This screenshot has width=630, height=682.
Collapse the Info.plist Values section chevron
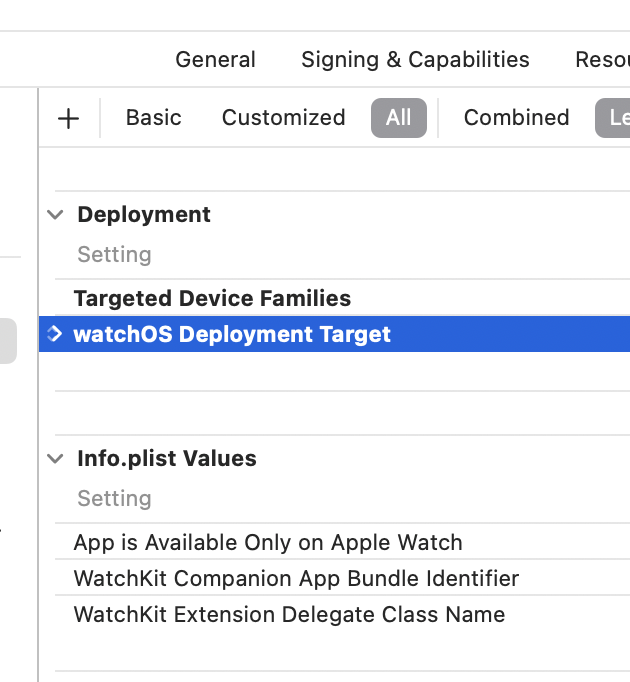(56, 459)
